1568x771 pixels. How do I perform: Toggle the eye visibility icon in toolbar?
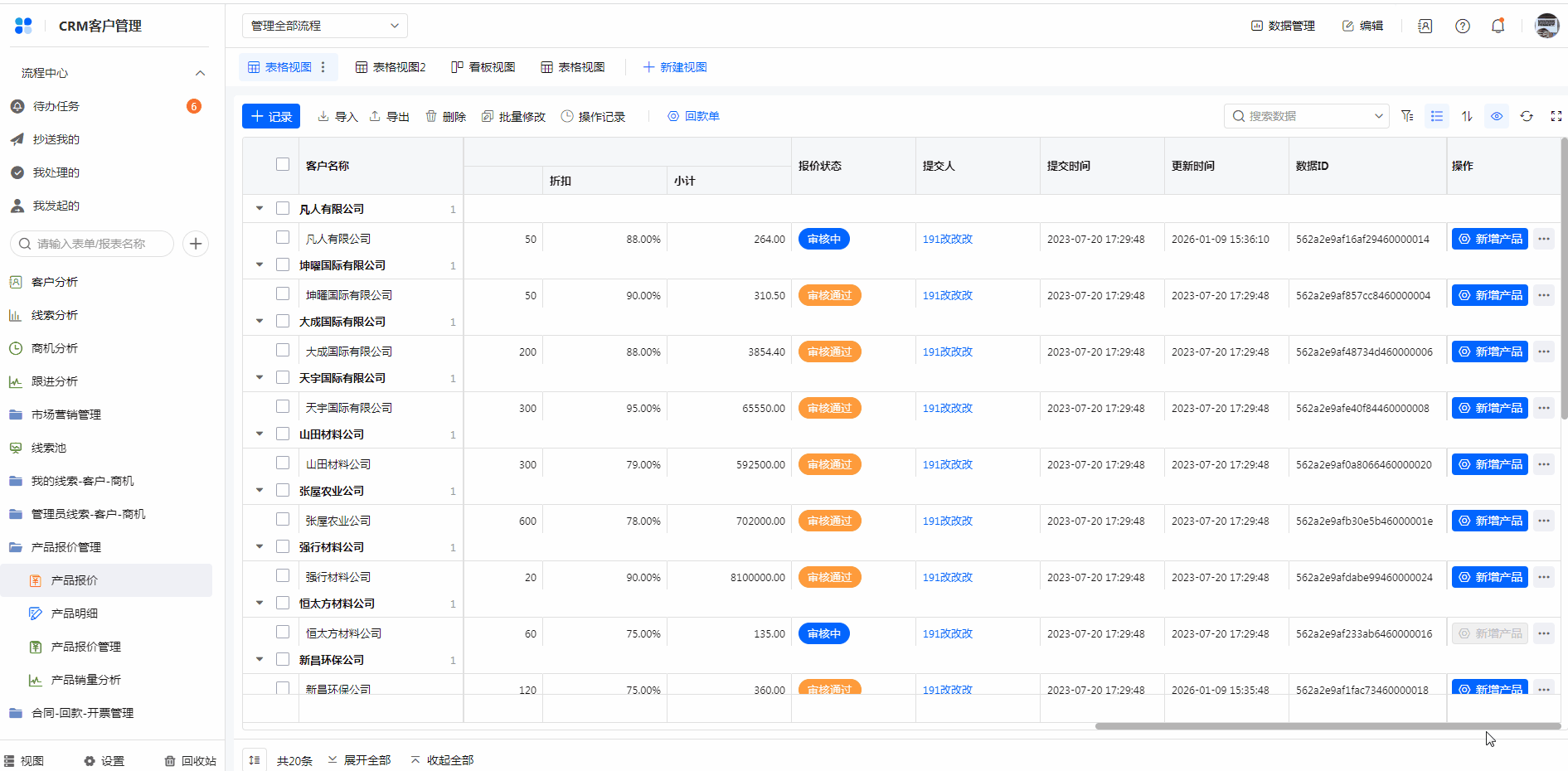(1496, 116)
